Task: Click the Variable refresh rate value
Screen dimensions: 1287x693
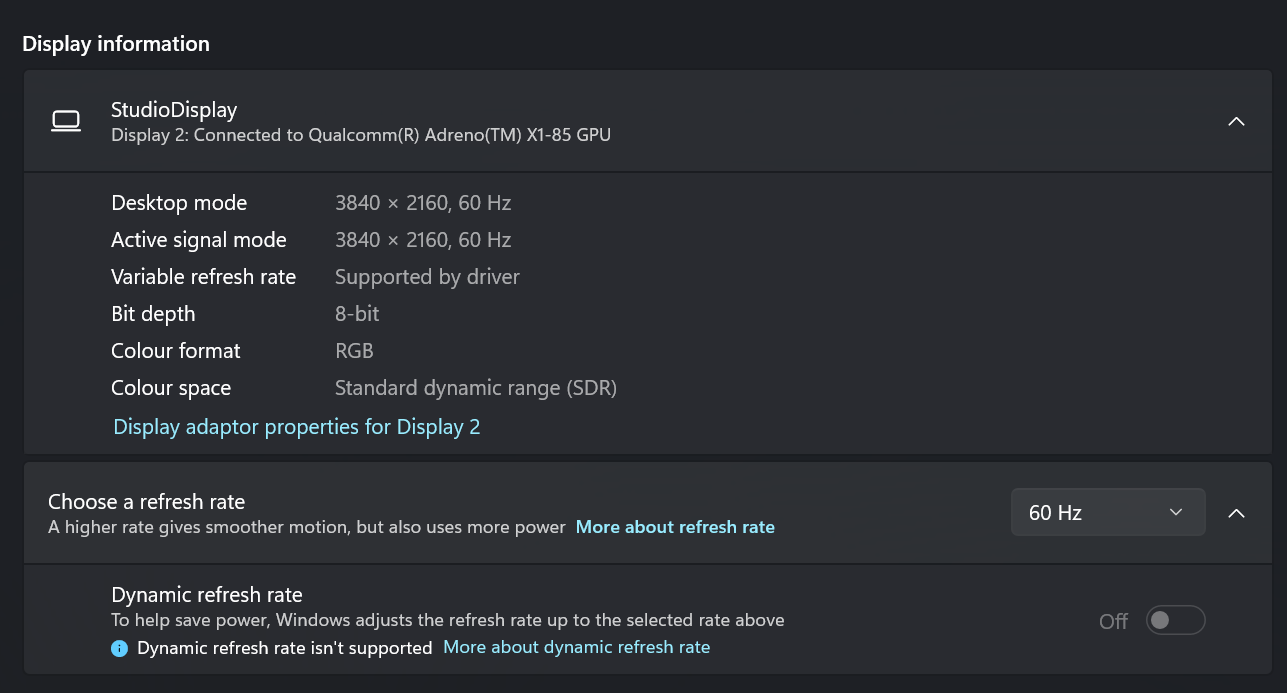Action: point(427,277)
